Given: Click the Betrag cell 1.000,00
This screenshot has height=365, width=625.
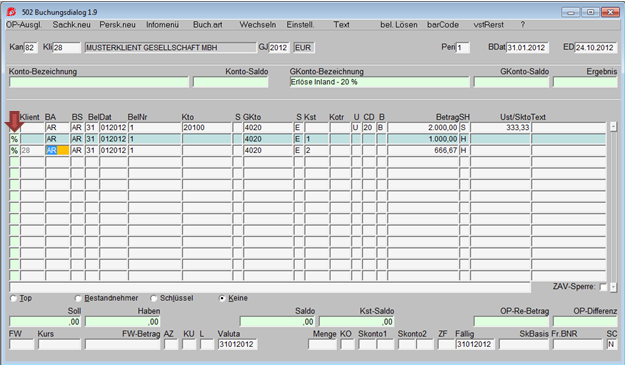Looking at the screenshot, I should [423, 139].
